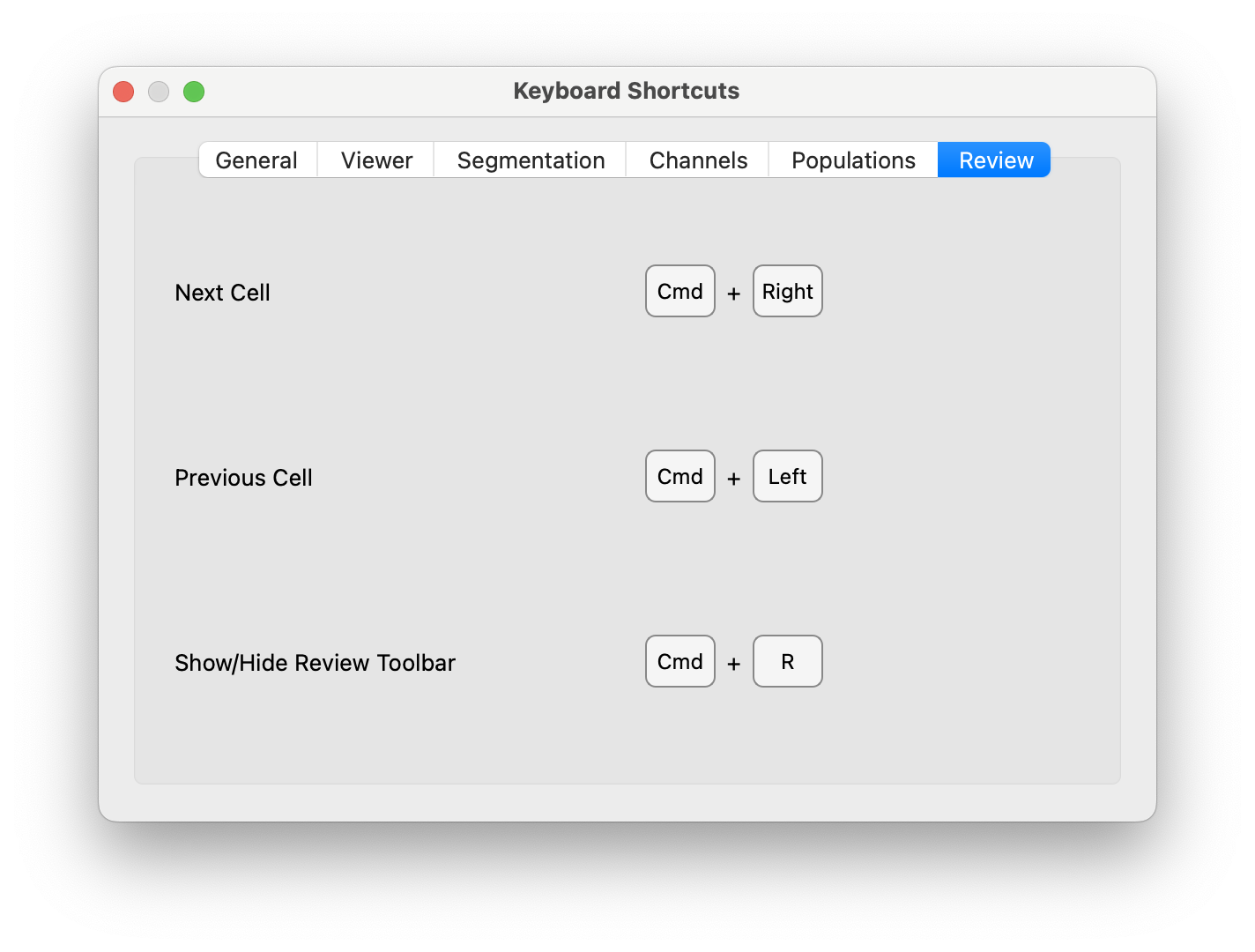Click the Left key button

click(787, 476)
